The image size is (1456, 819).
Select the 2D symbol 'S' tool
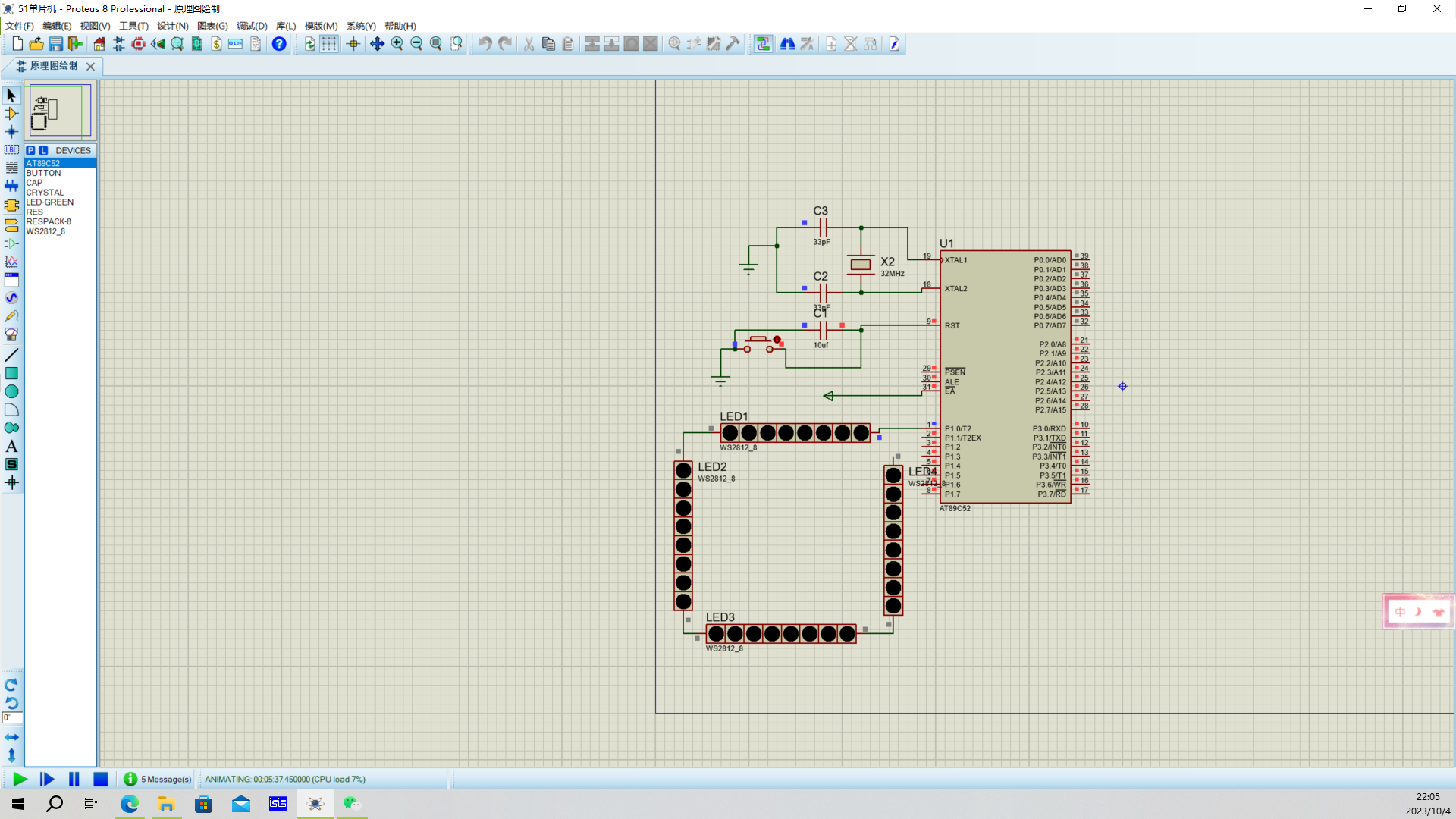click(11, 464)
